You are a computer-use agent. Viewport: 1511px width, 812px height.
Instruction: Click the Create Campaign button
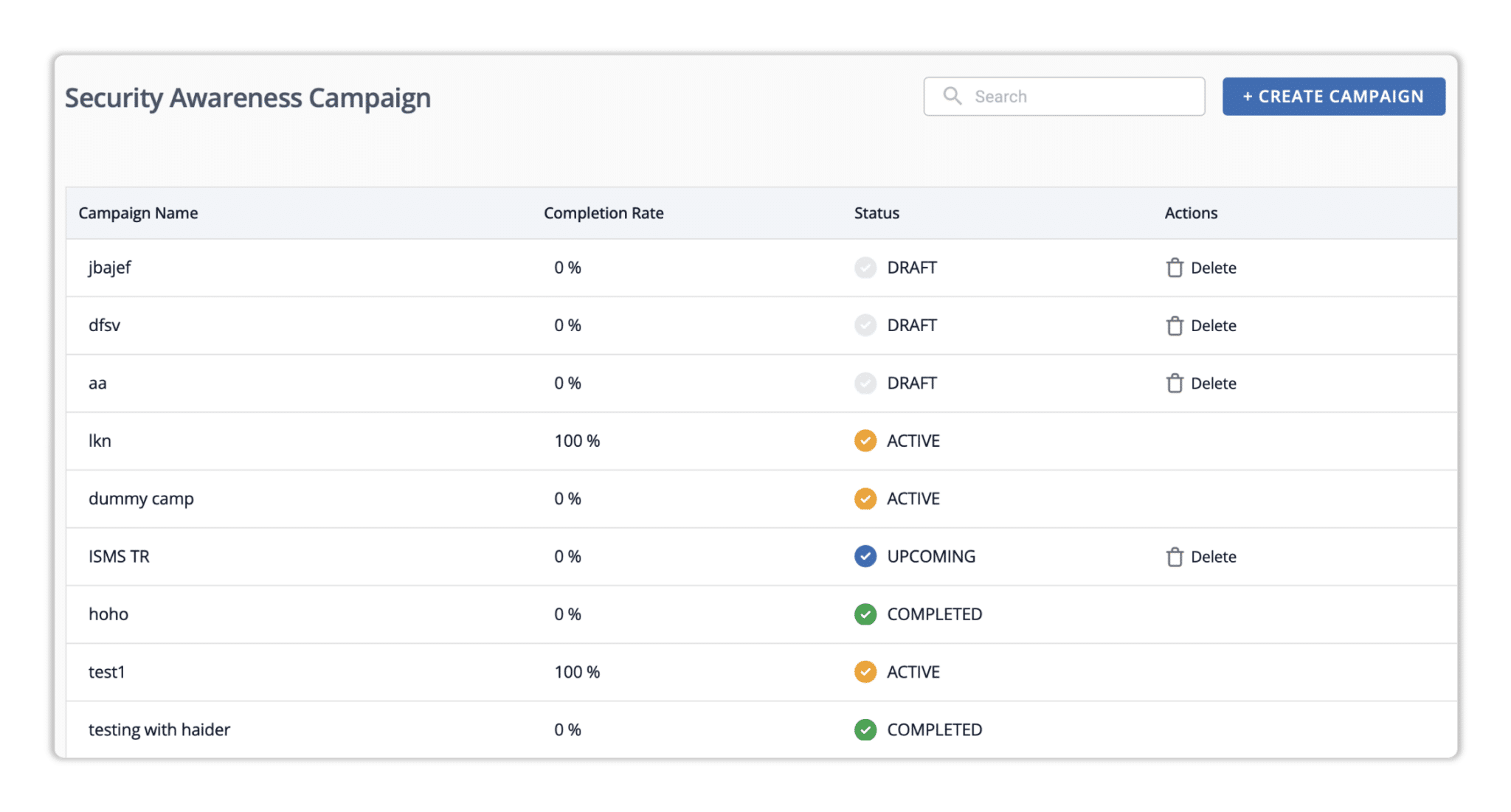(x=1333, y=96)
